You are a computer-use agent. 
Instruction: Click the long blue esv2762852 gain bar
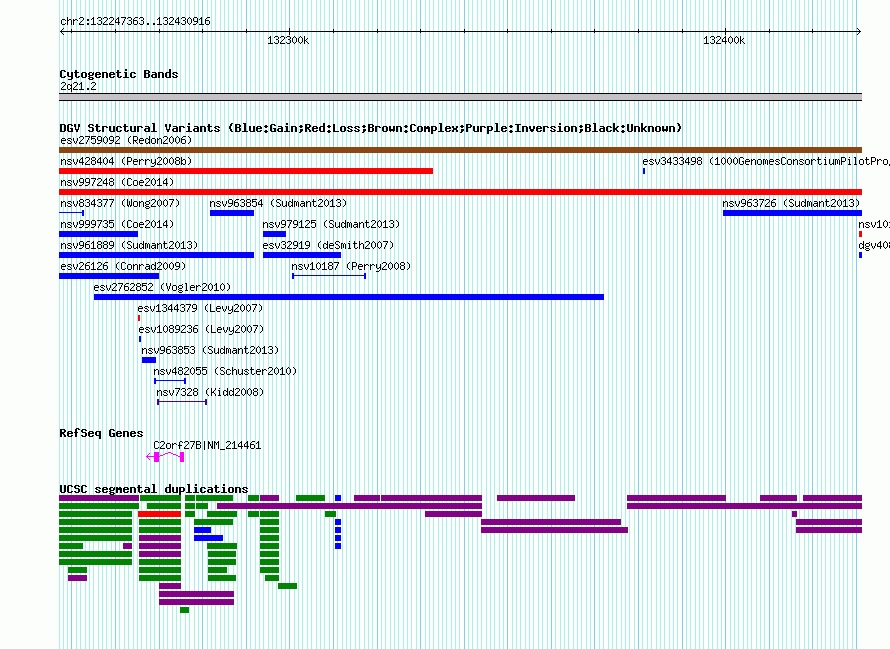pos(349,297)
